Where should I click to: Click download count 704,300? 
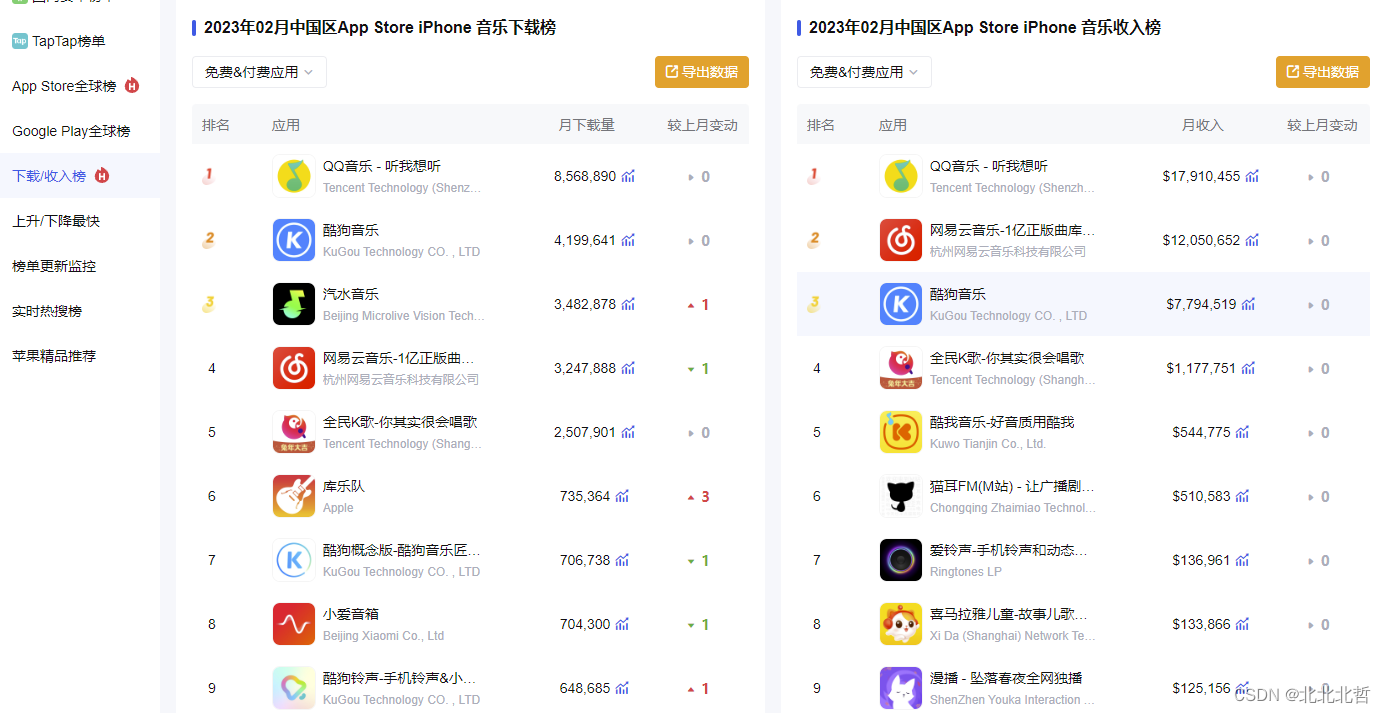(x=585, y=624)
